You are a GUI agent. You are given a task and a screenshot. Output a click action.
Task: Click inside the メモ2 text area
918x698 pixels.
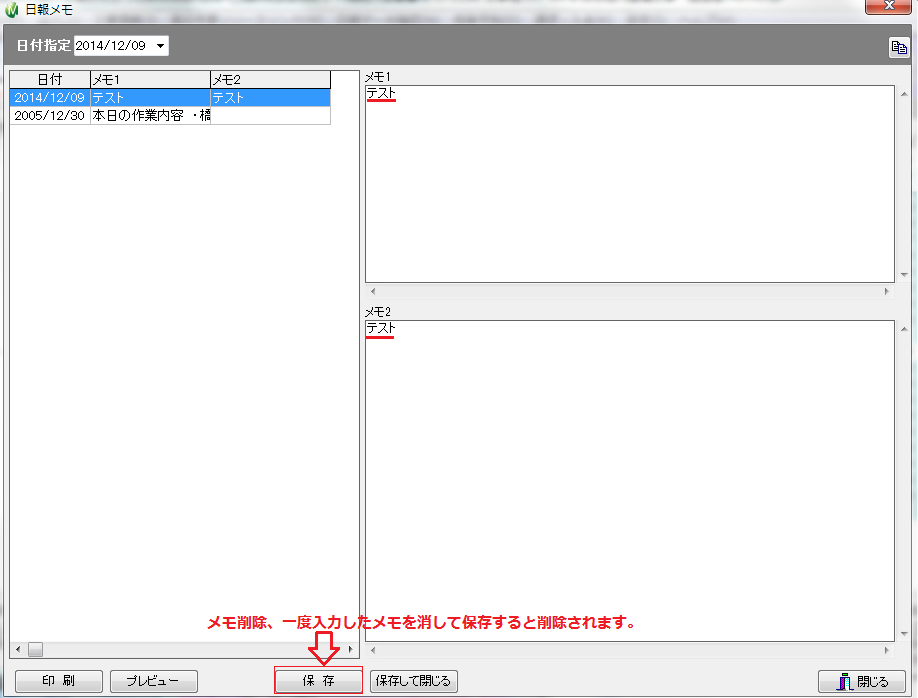[630, 481]
